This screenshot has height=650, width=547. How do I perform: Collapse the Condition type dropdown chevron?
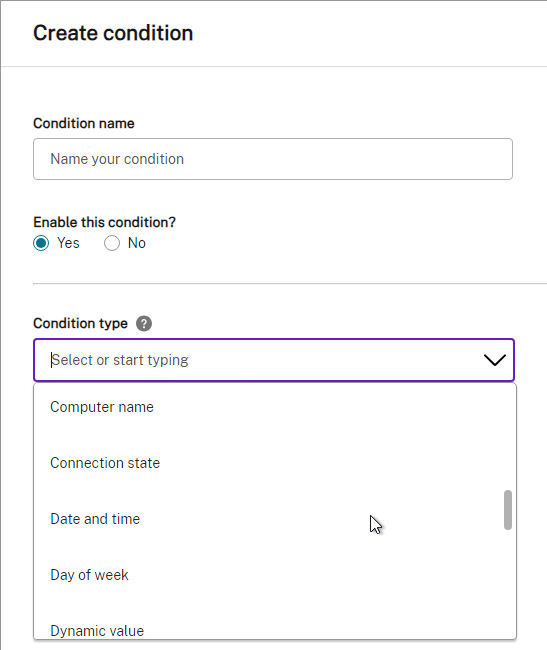[x=495, y=360]
